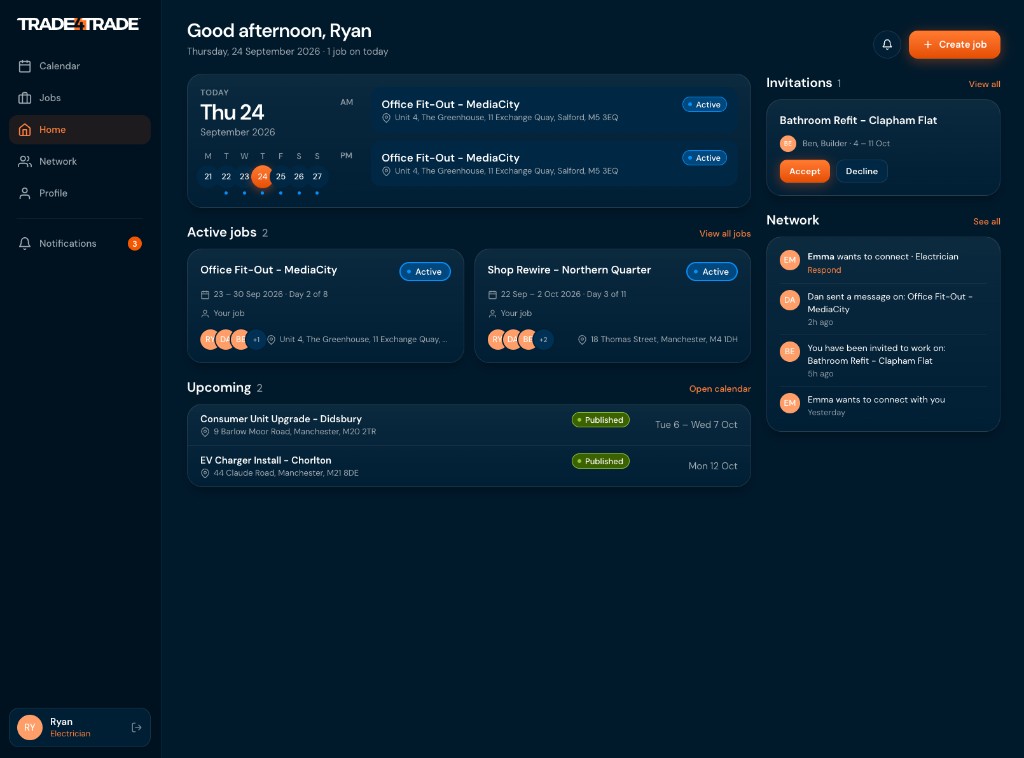Accept the Bathroom Refit invitation
Image resolution: width=1024 pixels, height=758 pixels.
pyautogui.click(x=805, y=171)
